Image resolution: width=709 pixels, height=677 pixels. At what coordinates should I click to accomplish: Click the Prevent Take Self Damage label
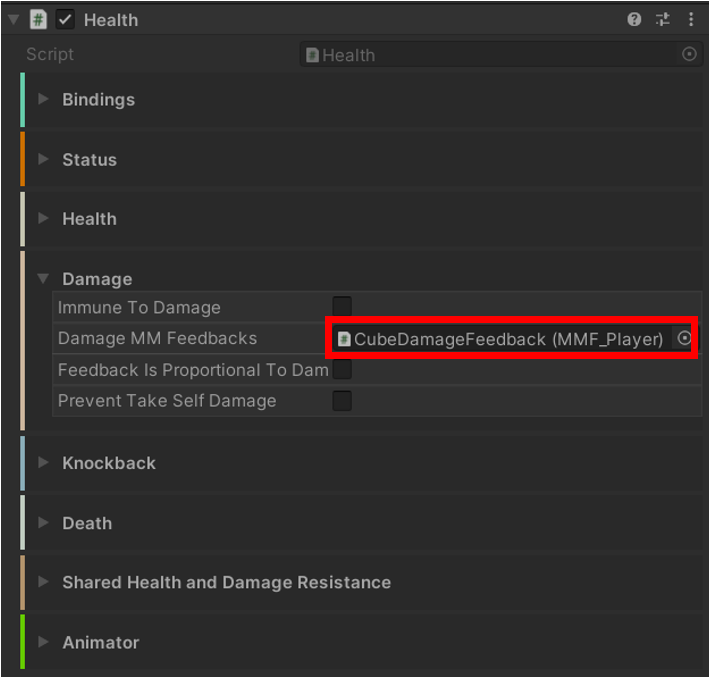point(167,401)
